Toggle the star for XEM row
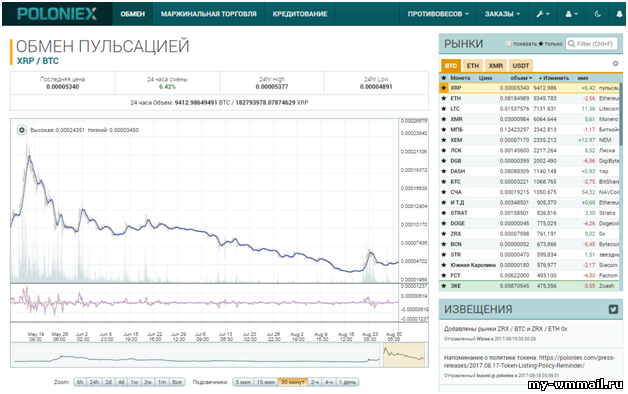The width and height of the screenshot is (628, 394). pyautogui.click(x=443, y=140)
